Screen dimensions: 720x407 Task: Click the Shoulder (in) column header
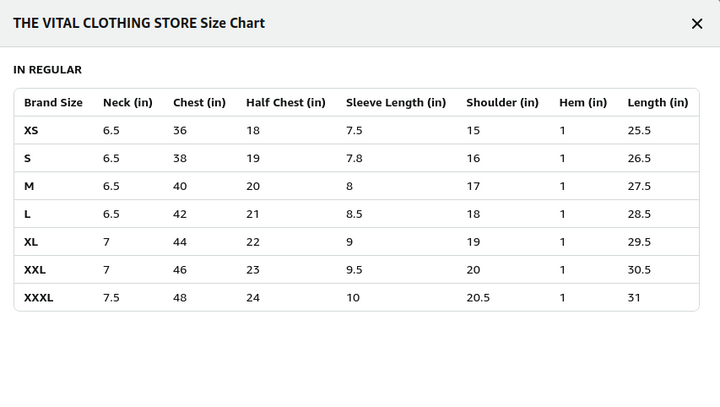(x=502, y=103)
